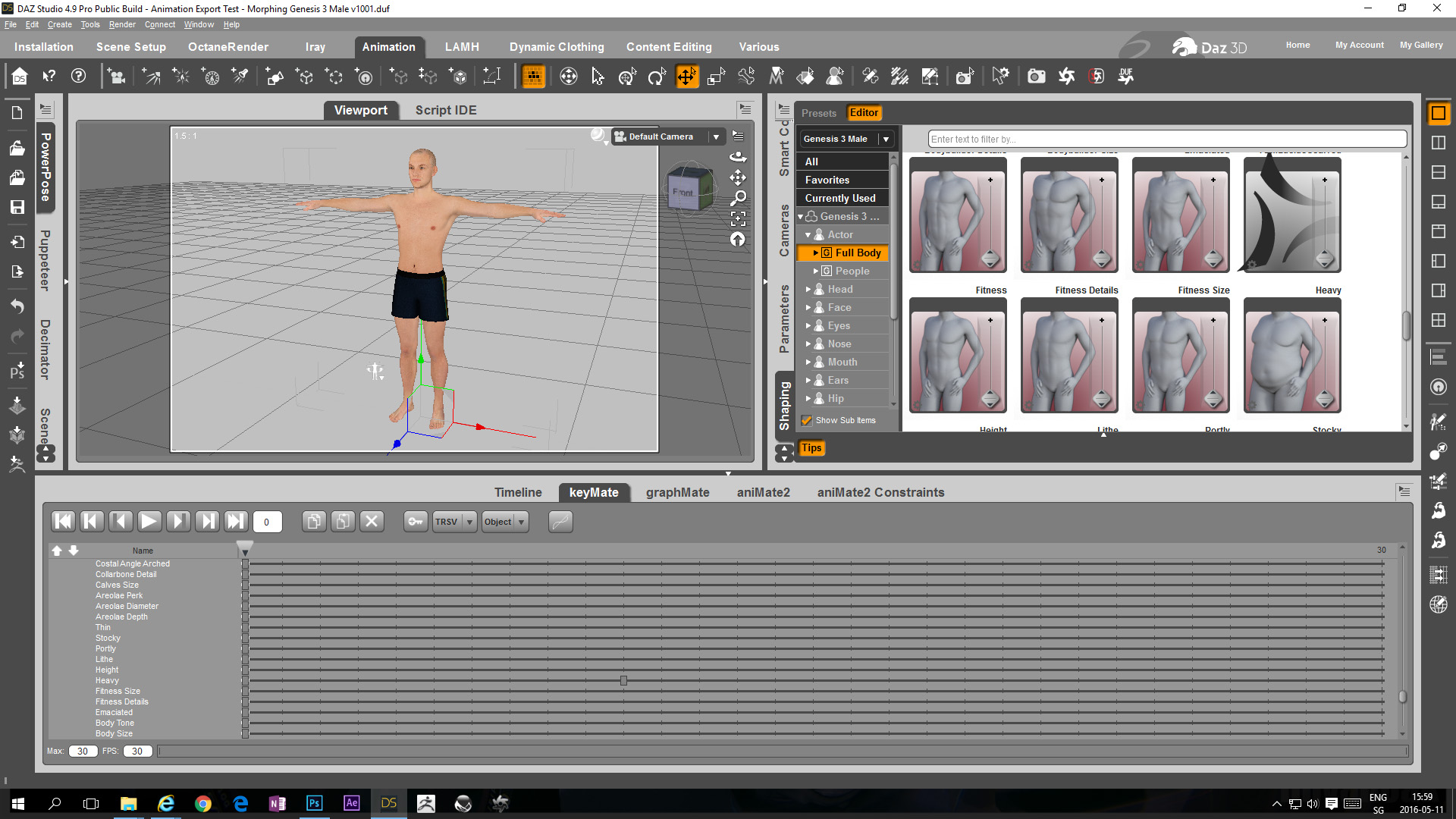1456x819 pixels.
Task: Click the Frame view icon in viewport
Action: click(738, 219)
